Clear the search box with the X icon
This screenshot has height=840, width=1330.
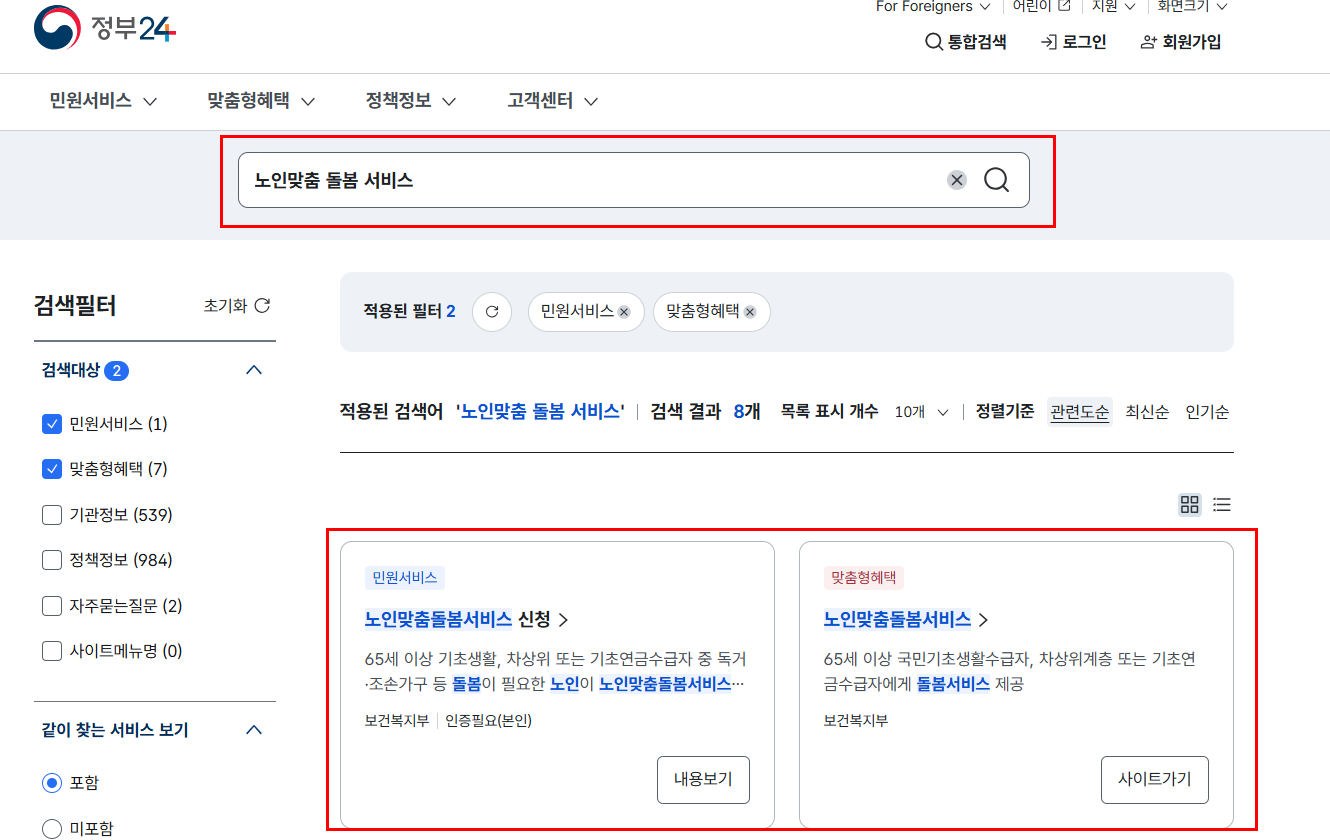pos(957,180)
